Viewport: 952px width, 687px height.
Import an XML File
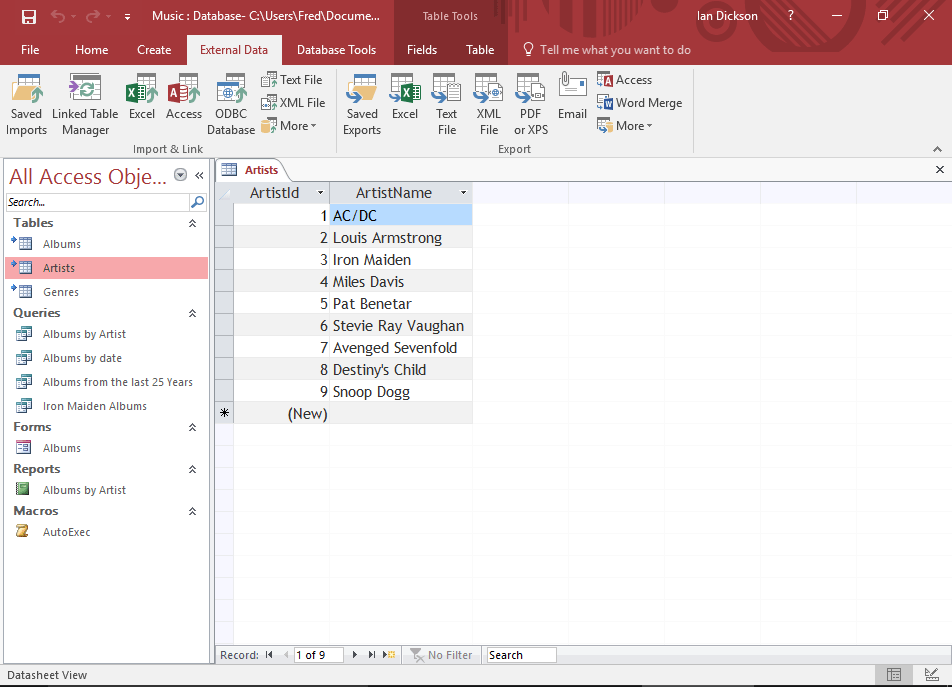pos(293,102)
